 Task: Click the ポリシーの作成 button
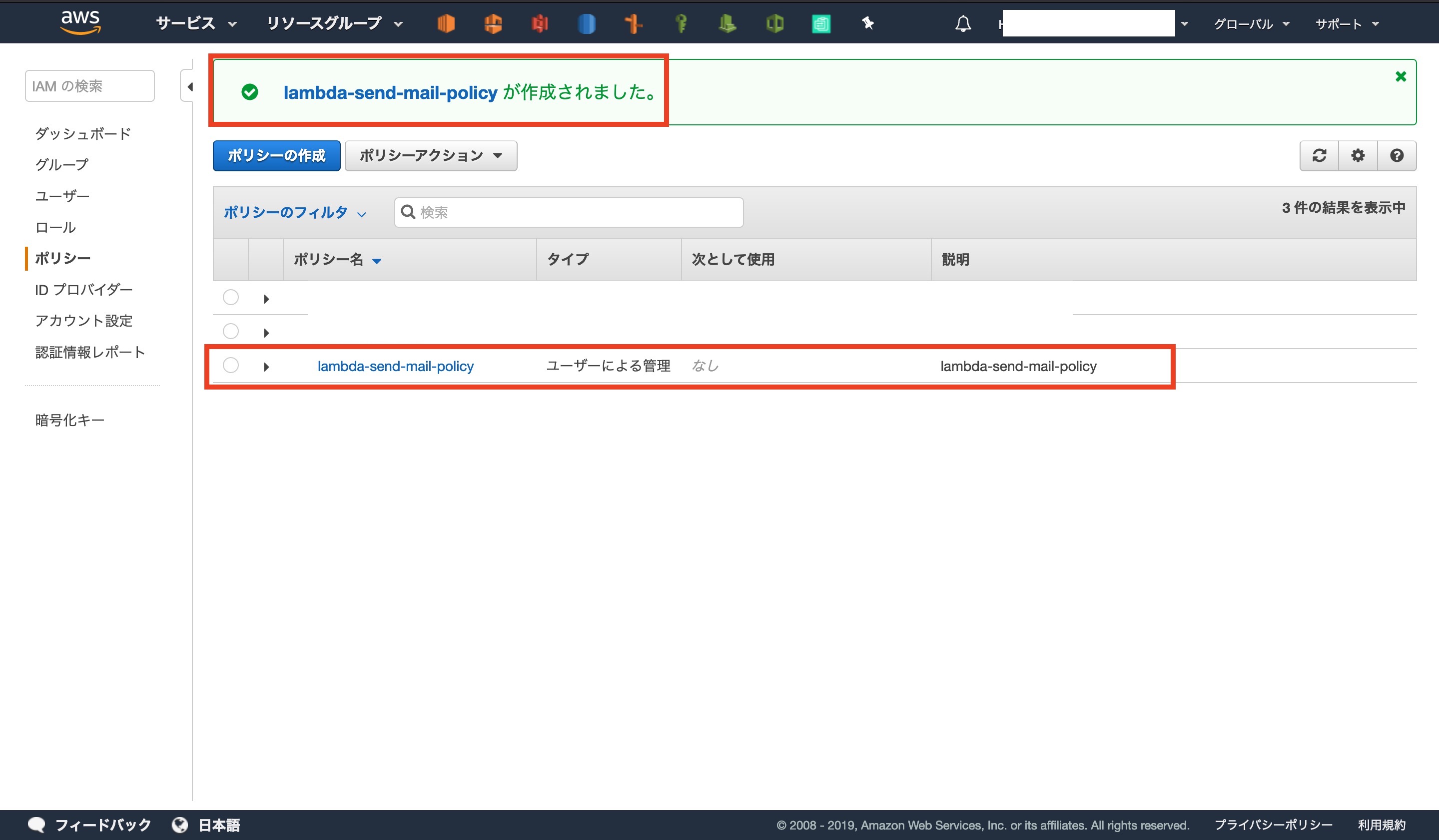pos(276,155)
